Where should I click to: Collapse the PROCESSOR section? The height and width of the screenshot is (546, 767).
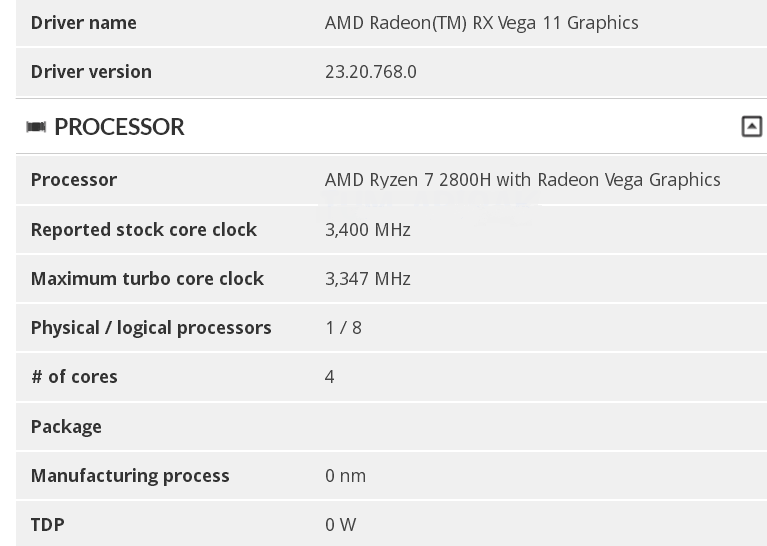click(x=751, y=126)
